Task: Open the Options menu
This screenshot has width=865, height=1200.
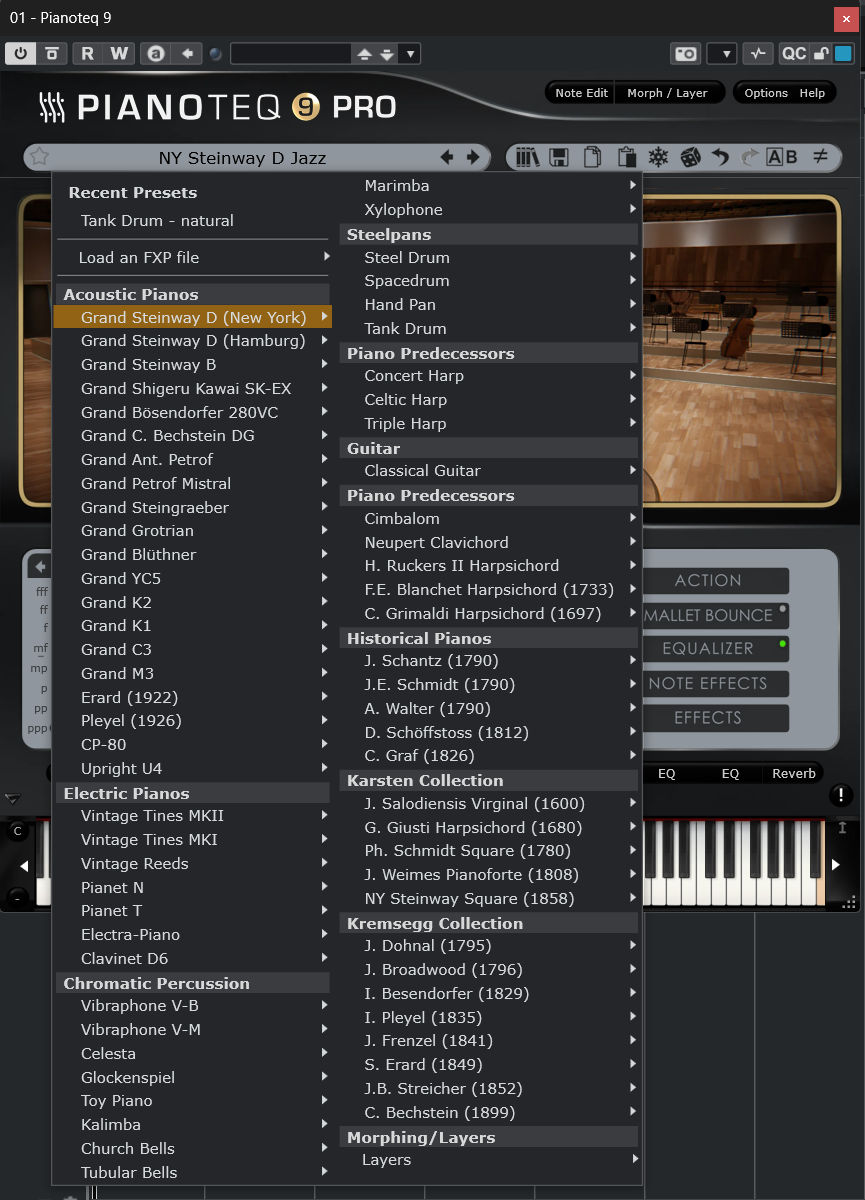Action: pos(766,93)
